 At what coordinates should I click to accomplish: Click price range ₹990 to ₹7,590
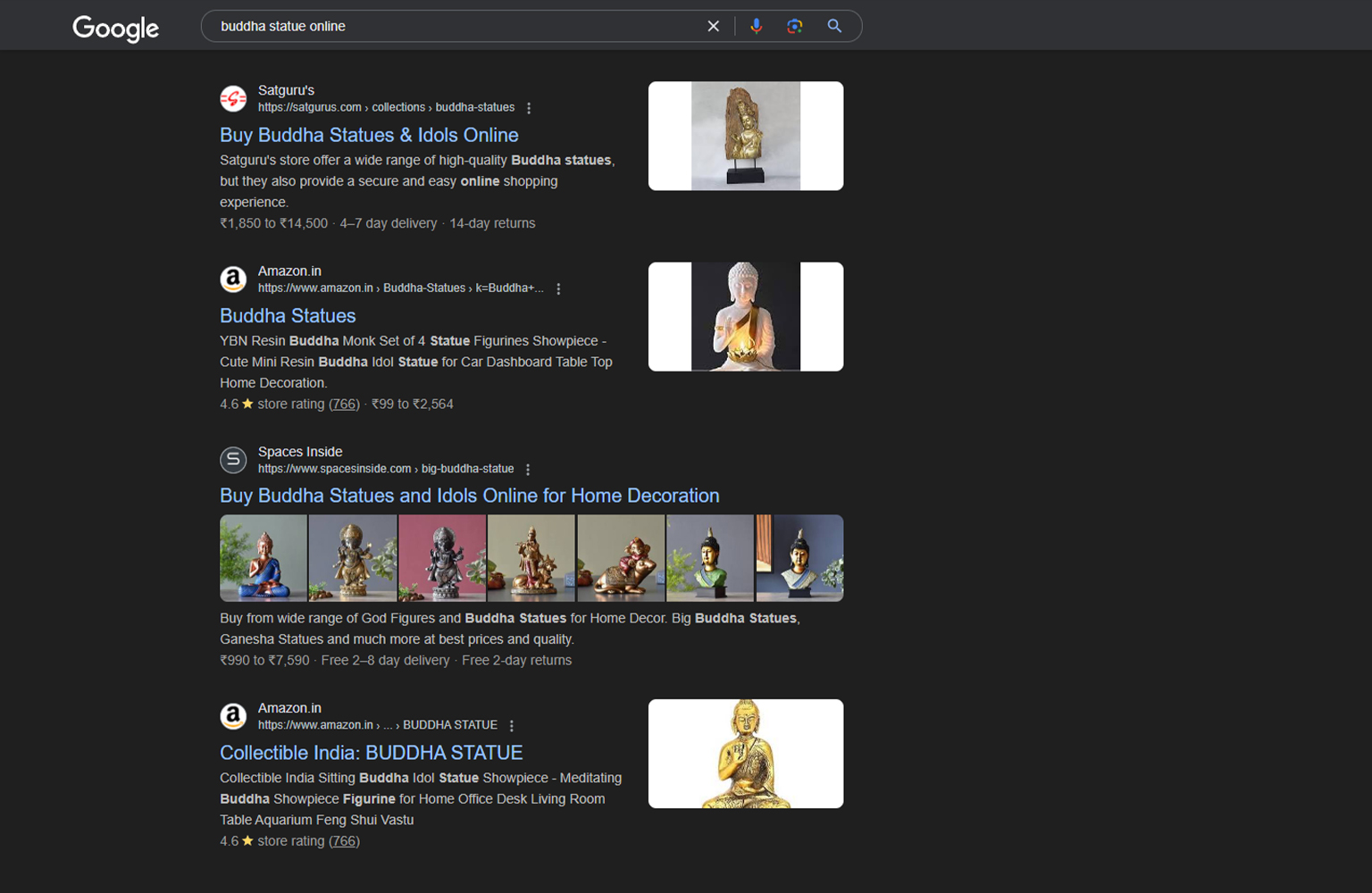[x=264, y=661]
